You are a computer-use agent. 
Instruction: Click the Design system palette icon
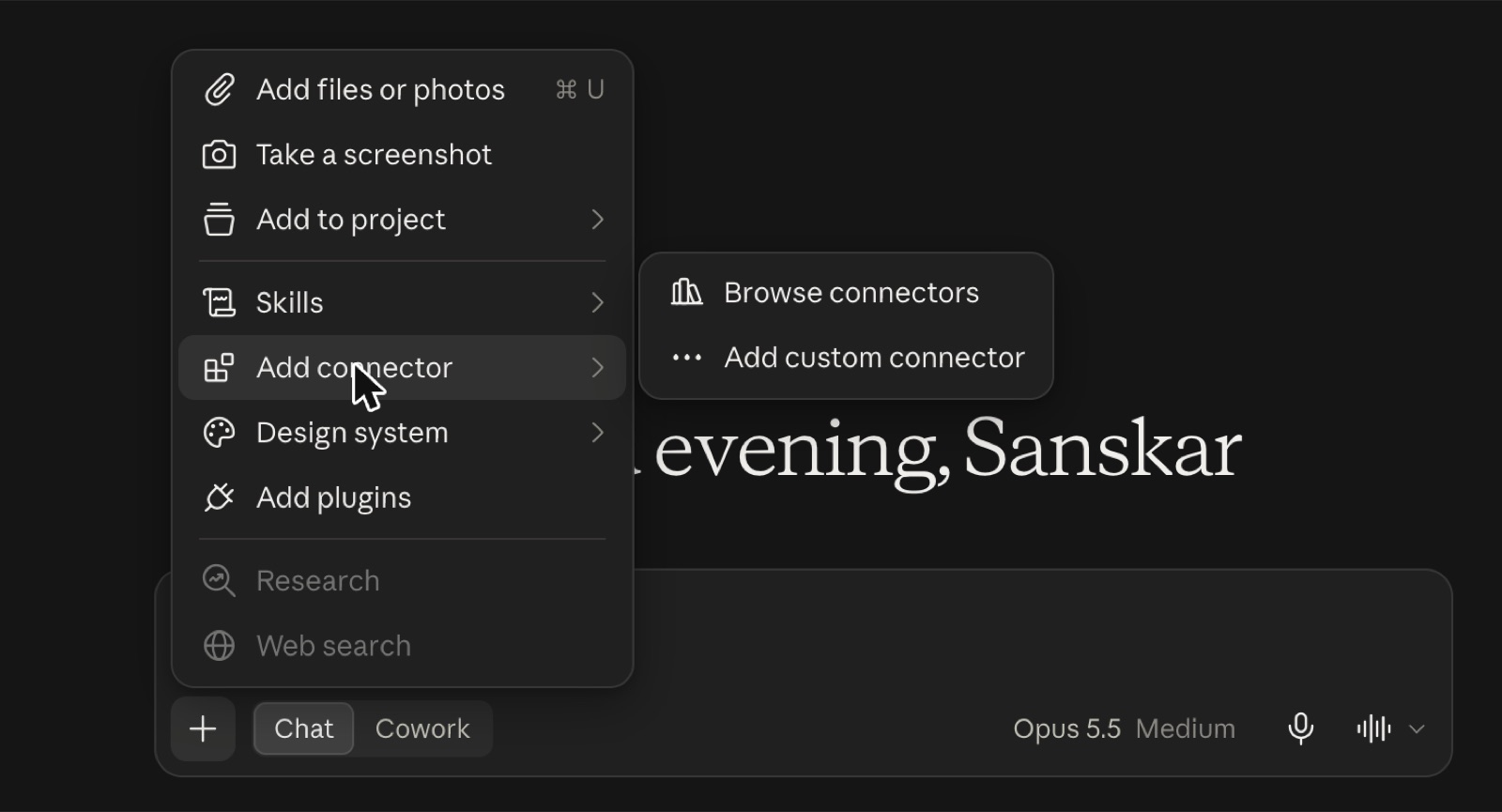click(x=219, y=433)
